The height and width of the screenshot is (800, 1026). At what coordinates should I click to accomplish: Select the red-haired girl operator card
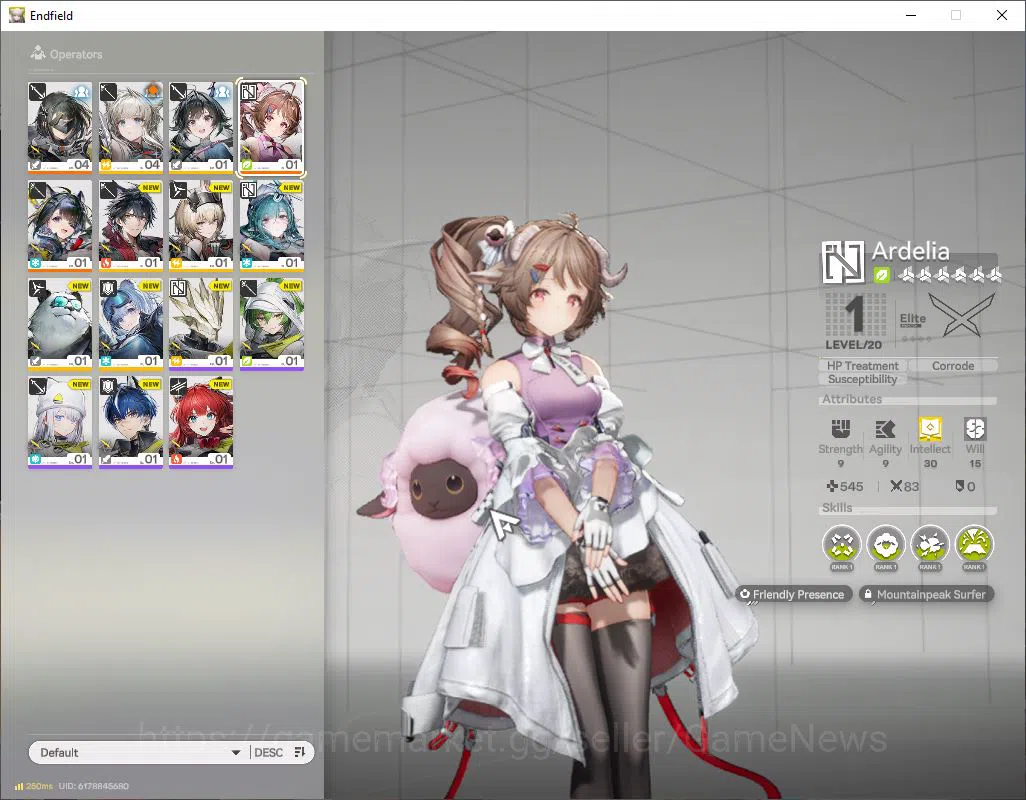(201, 423)
